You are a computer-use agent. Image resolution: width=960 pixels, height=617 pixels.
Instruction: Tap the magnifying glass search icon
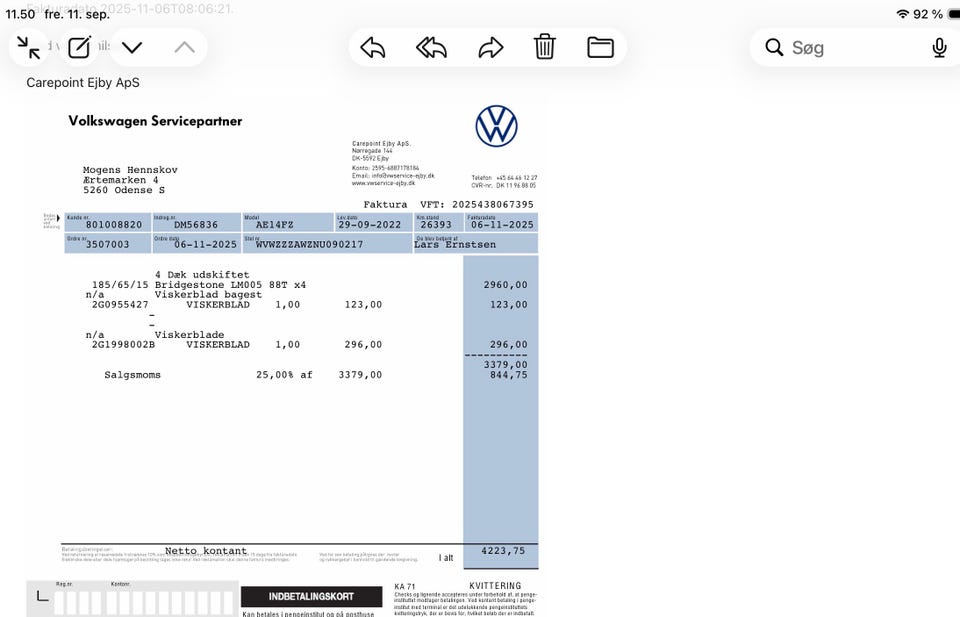(x=774, y=47)
